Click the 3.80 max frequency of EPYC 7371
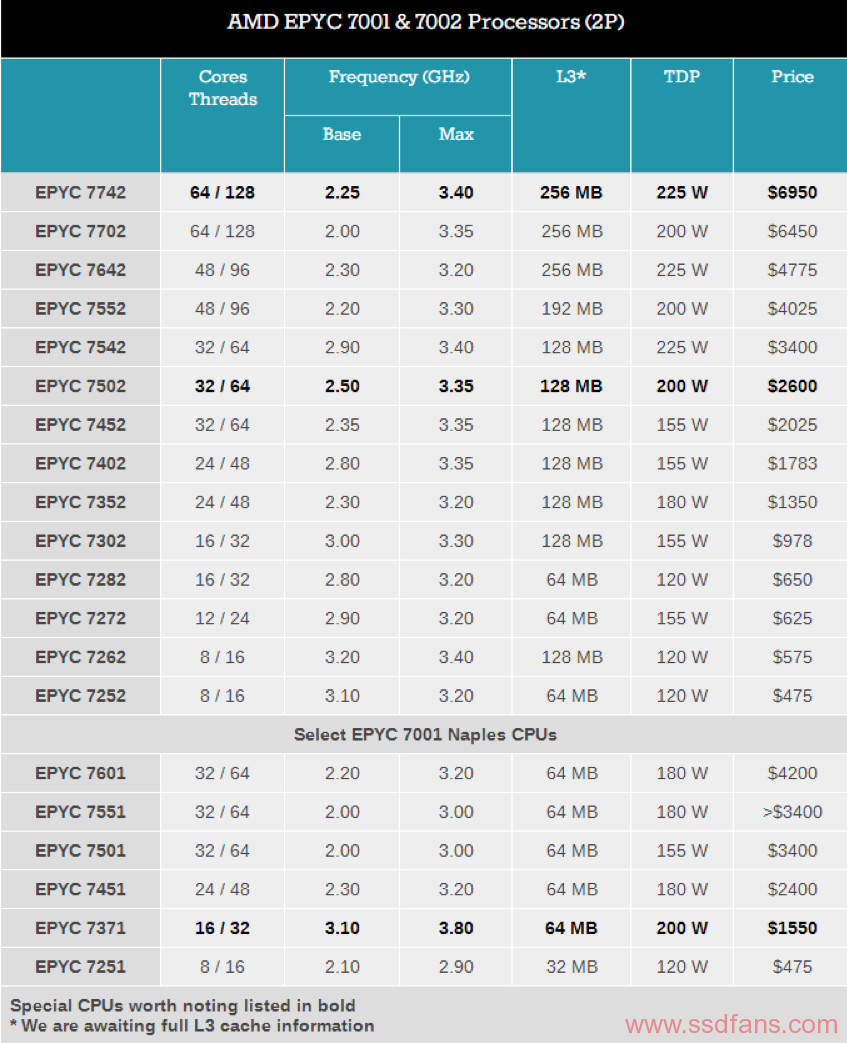 pos(456,928)
